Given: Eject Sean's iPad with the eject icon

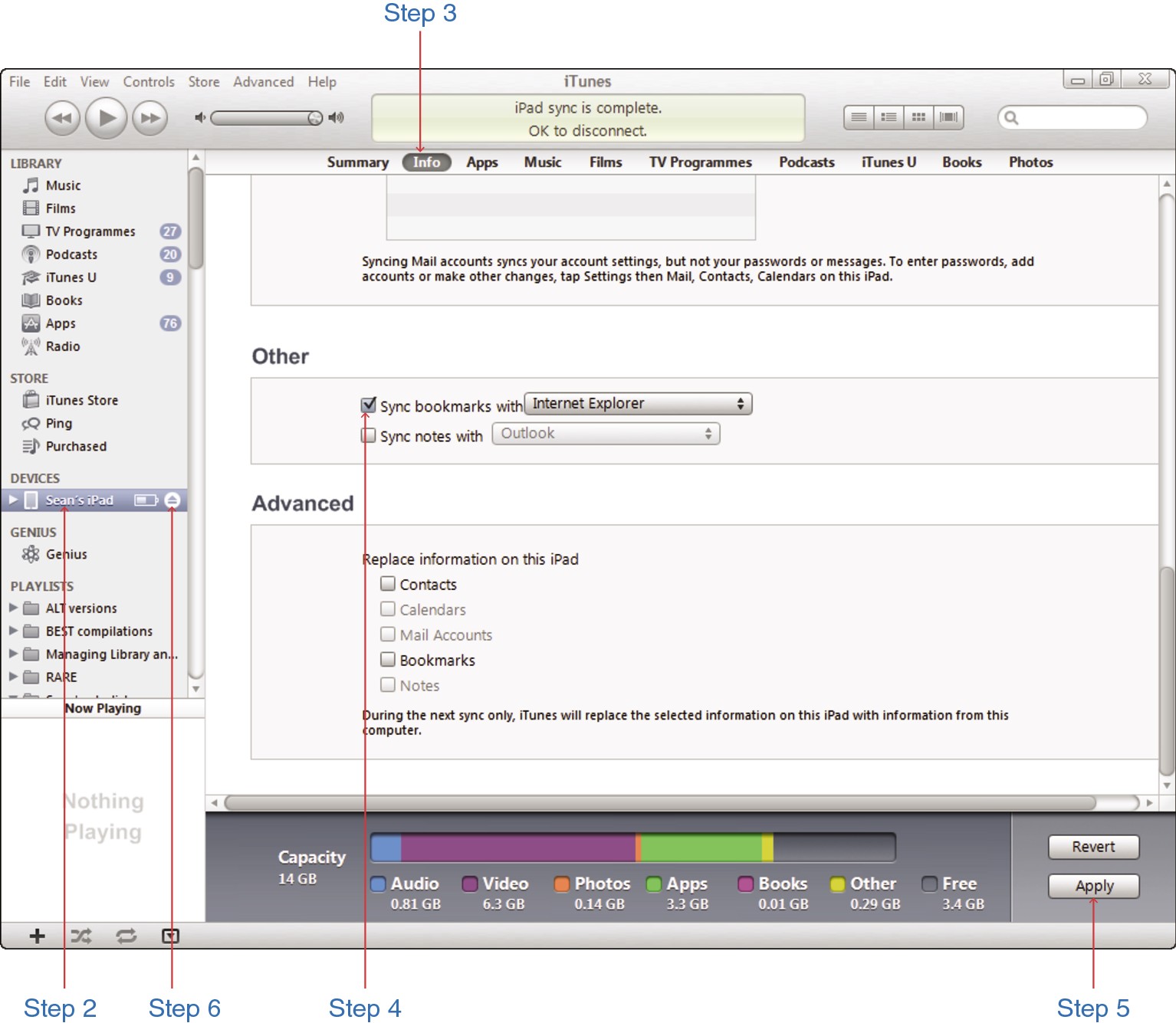Looking at the screenshot, I should pyautogui.click(x=172, y=500).
